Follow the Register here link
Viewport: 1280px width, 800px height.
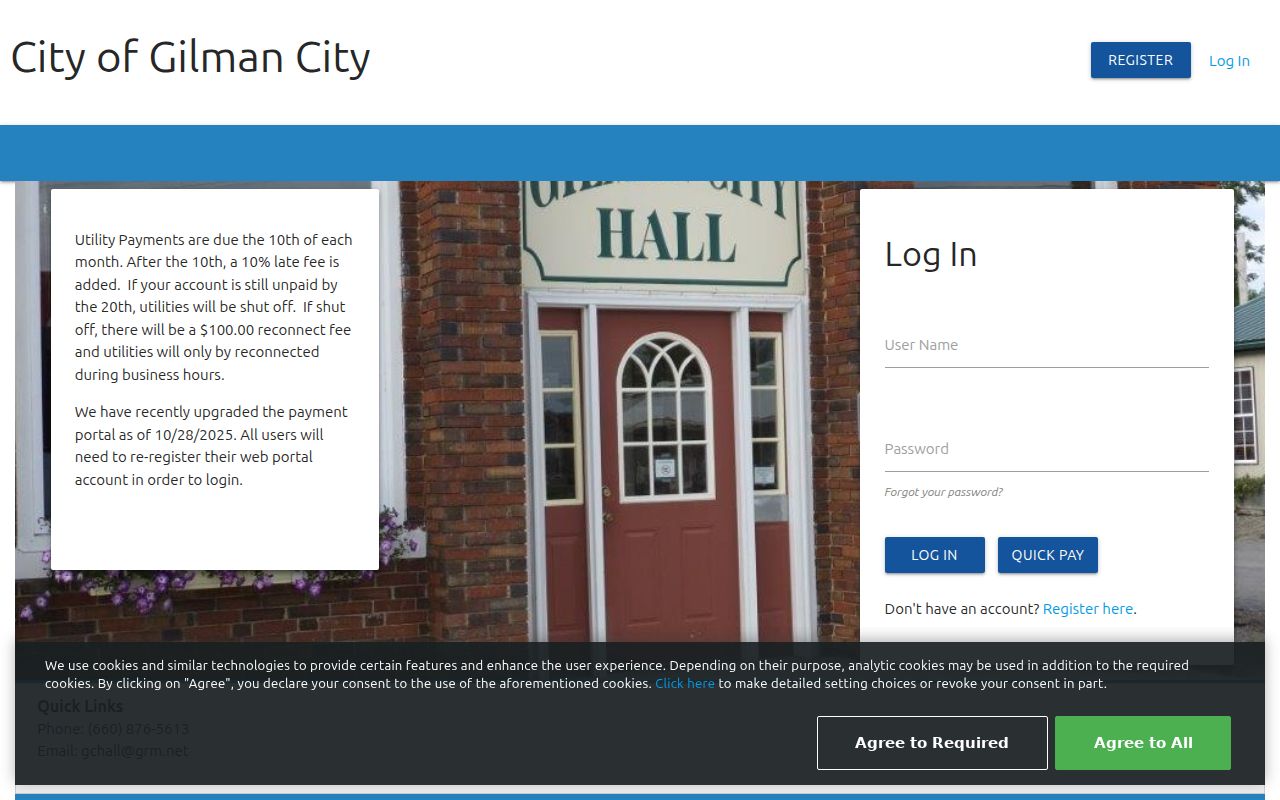click(x=1088, y=609)
